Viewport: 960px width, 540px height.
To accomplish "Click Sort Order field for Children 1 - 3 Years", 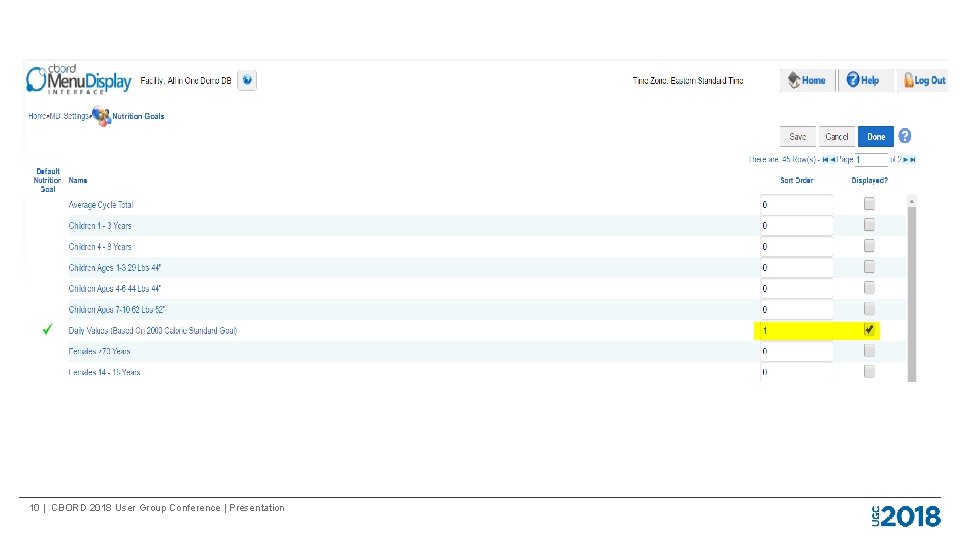I will [x=797, y=225].
